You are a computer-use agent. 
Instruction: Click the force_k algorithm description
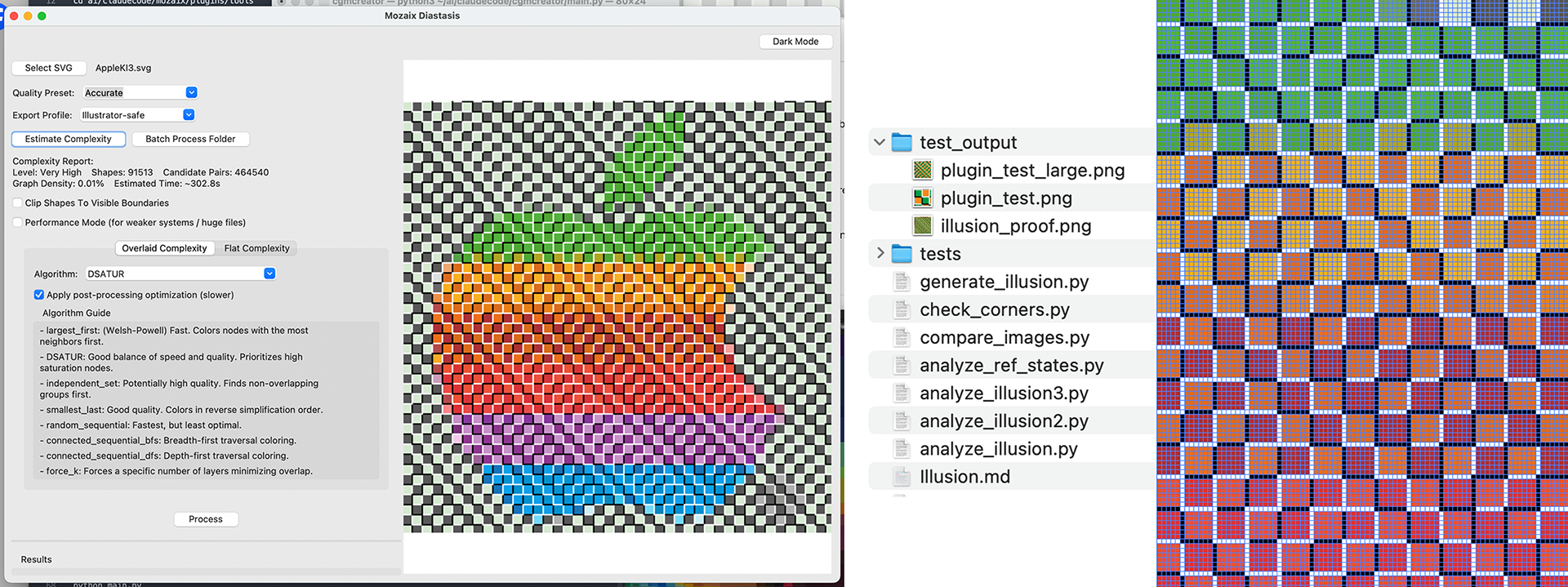tap(176, 471)
